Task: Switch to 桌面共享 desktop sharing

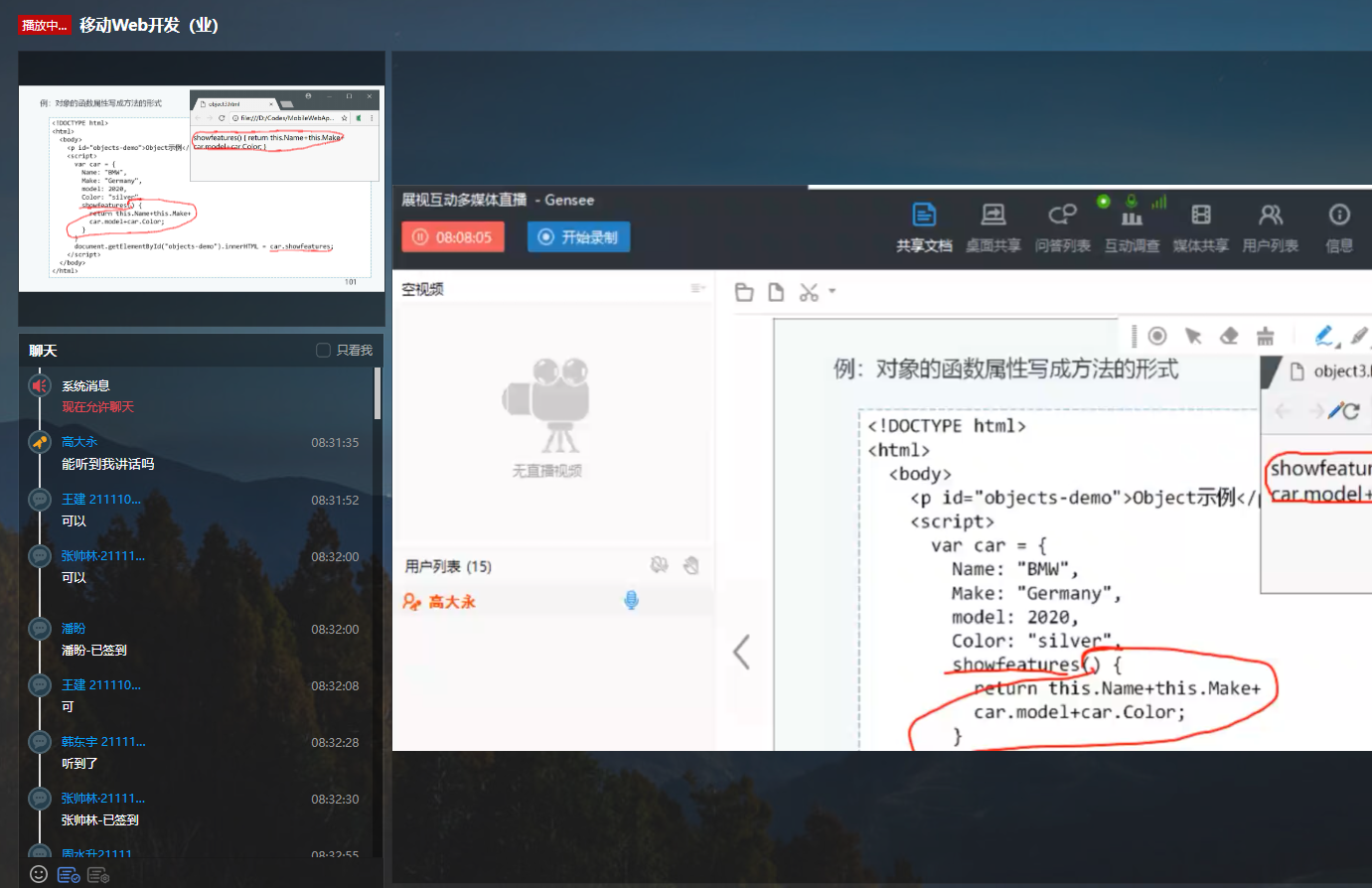Action: click(992, 225)
